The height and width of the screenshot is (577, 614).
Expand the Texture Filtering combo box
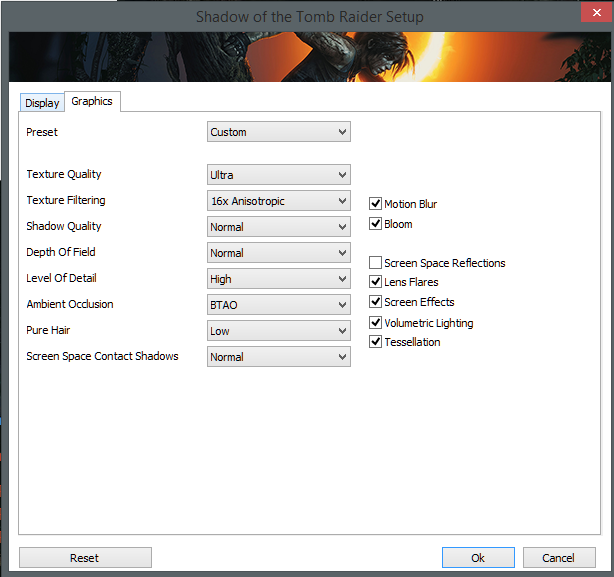[279, 201]
